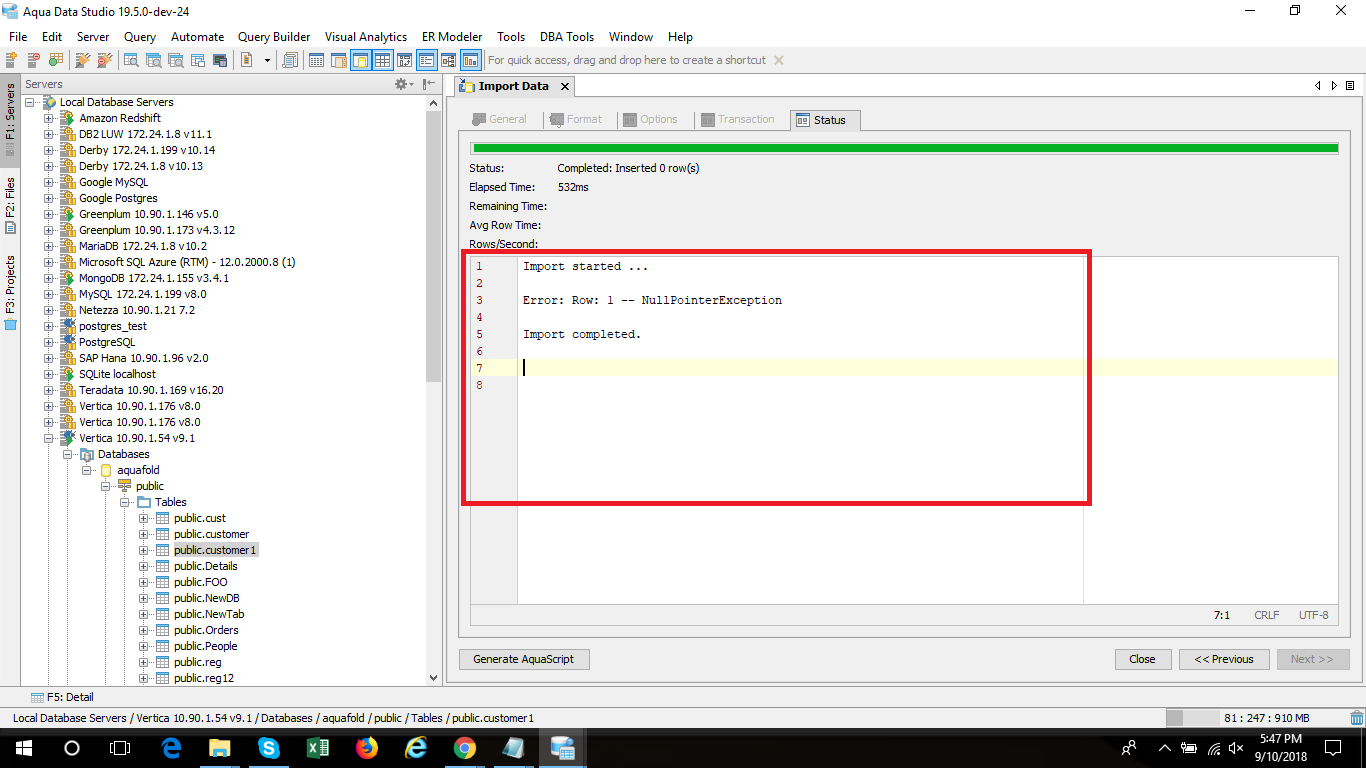Toggle the F5: Detail panel
The height and width of the screenshot is (768, 1366).
click(62, 697)
